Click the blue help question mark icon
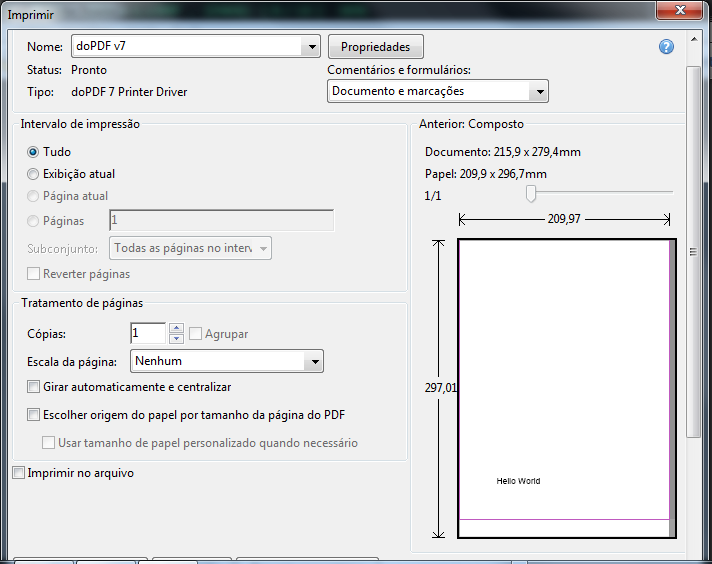This screenshot has height=564, width=712. click(x=666, y=47)
